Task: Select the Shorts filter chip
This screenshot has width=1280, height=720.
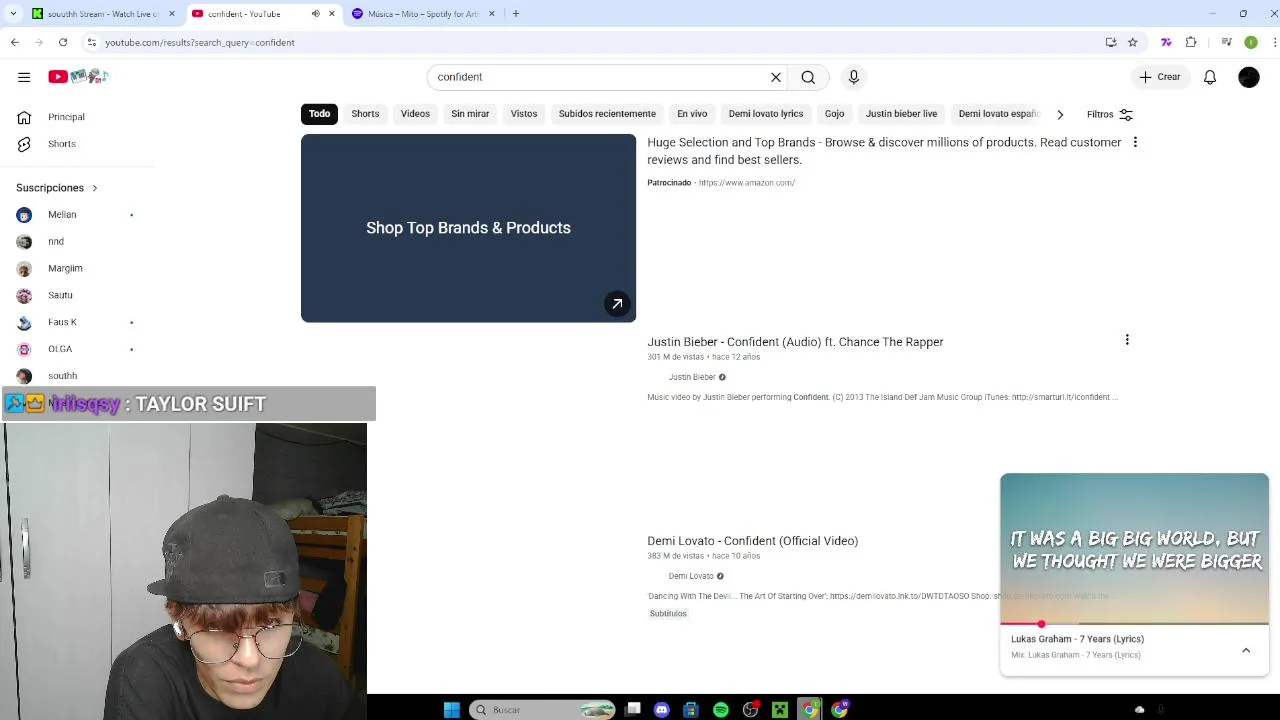Action: tap(365, 114)
